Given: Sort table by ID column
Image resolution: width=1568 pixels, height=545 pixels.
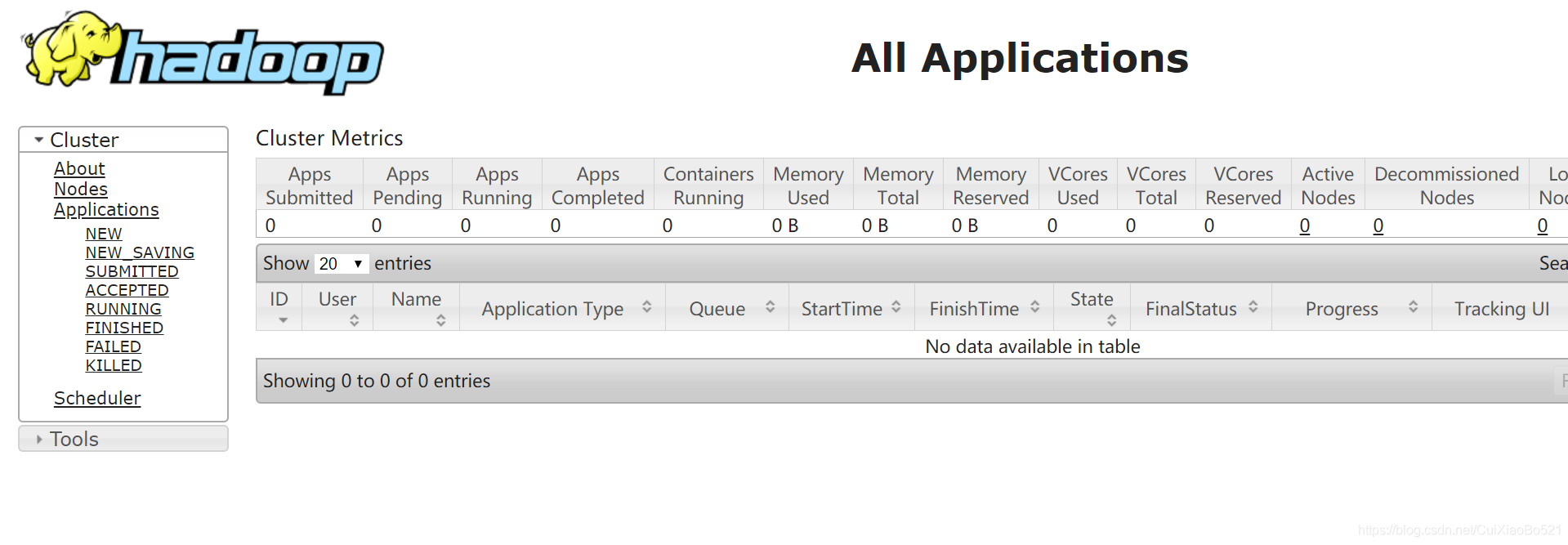Looking at the screenshot, I should 279,307.
